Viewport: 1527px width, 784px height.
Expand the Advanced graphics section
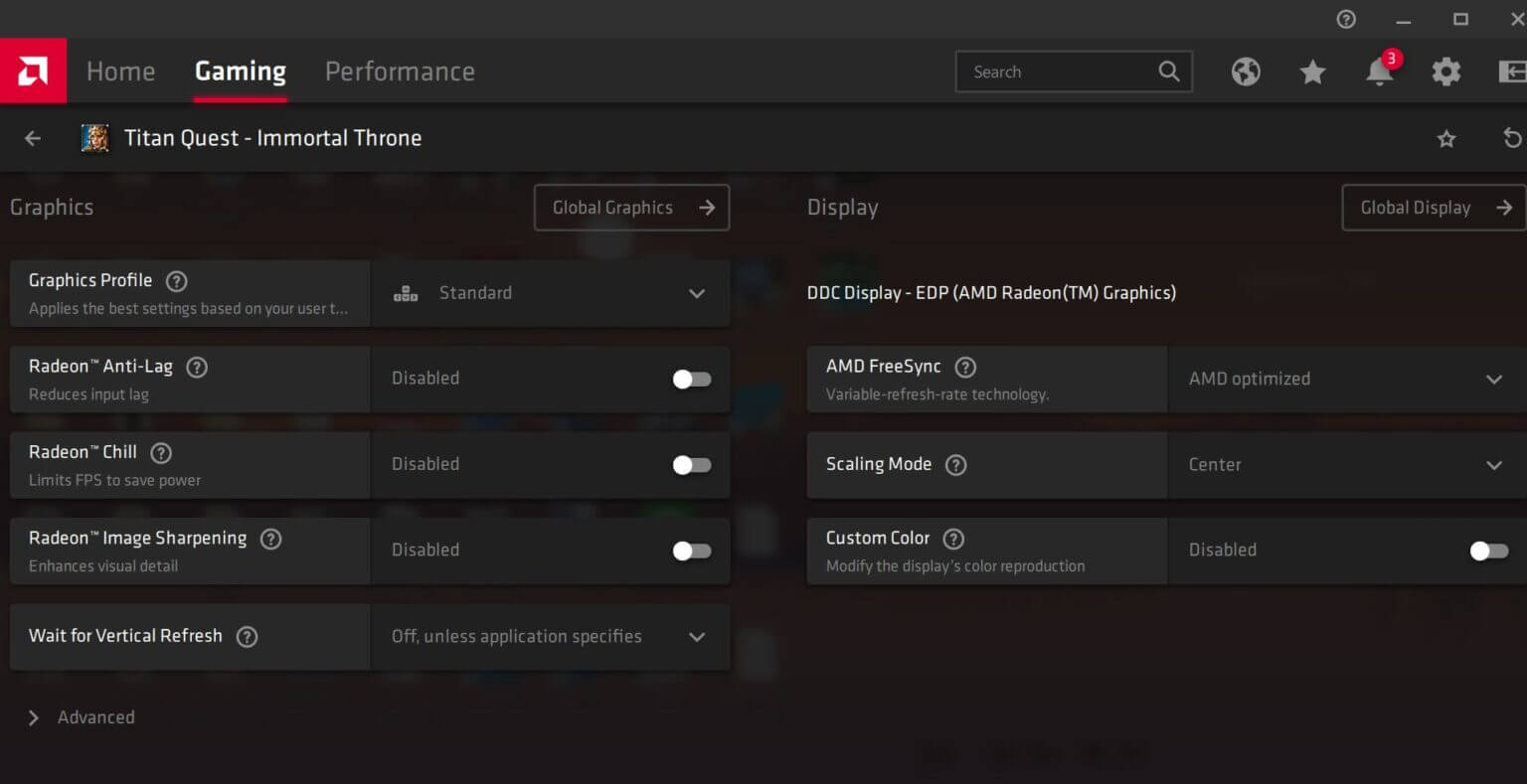click(82, 716)
